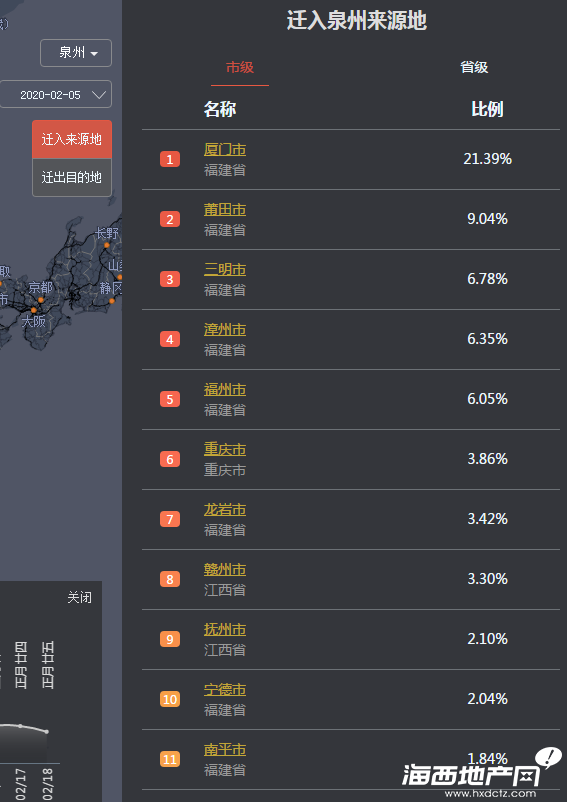This screenshot has width=567, height=802.
Task: Open the 泉州 city dropdown
Action: (76, 53)
